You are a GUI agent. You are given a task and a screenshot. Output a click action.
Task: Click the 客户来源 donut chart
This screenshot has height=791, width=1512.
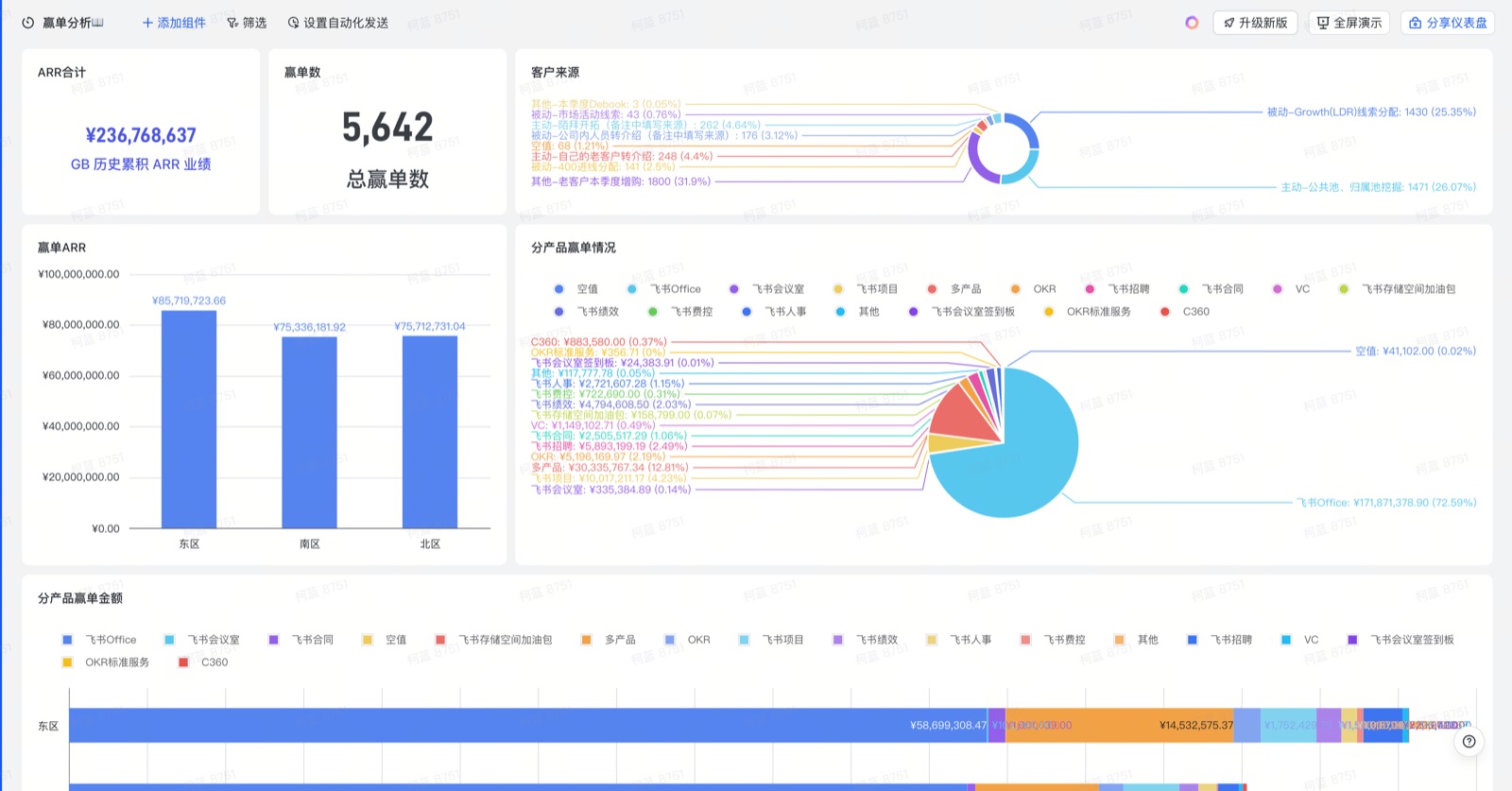click(x=1004, y=148)
